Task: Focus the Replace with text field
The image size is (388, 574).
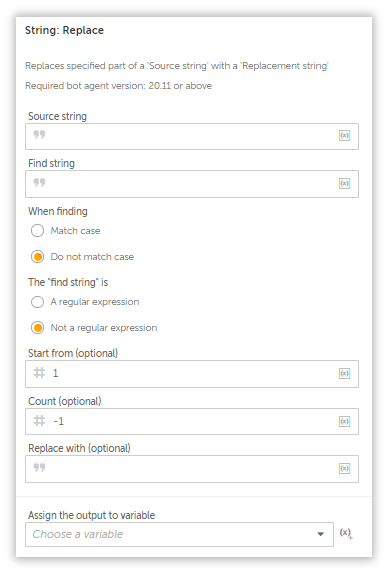Action: pyautogui.click(x=192, y=469)
